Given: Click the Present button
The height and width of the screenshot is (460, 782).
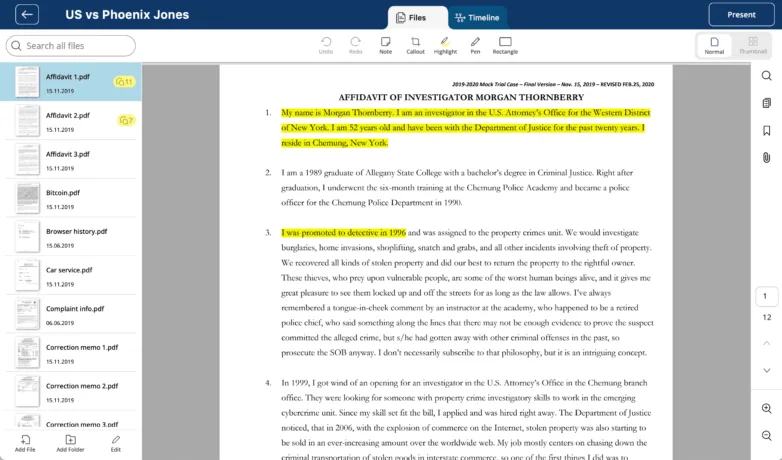Looking at the screenshot, I should tap(741, 15).
